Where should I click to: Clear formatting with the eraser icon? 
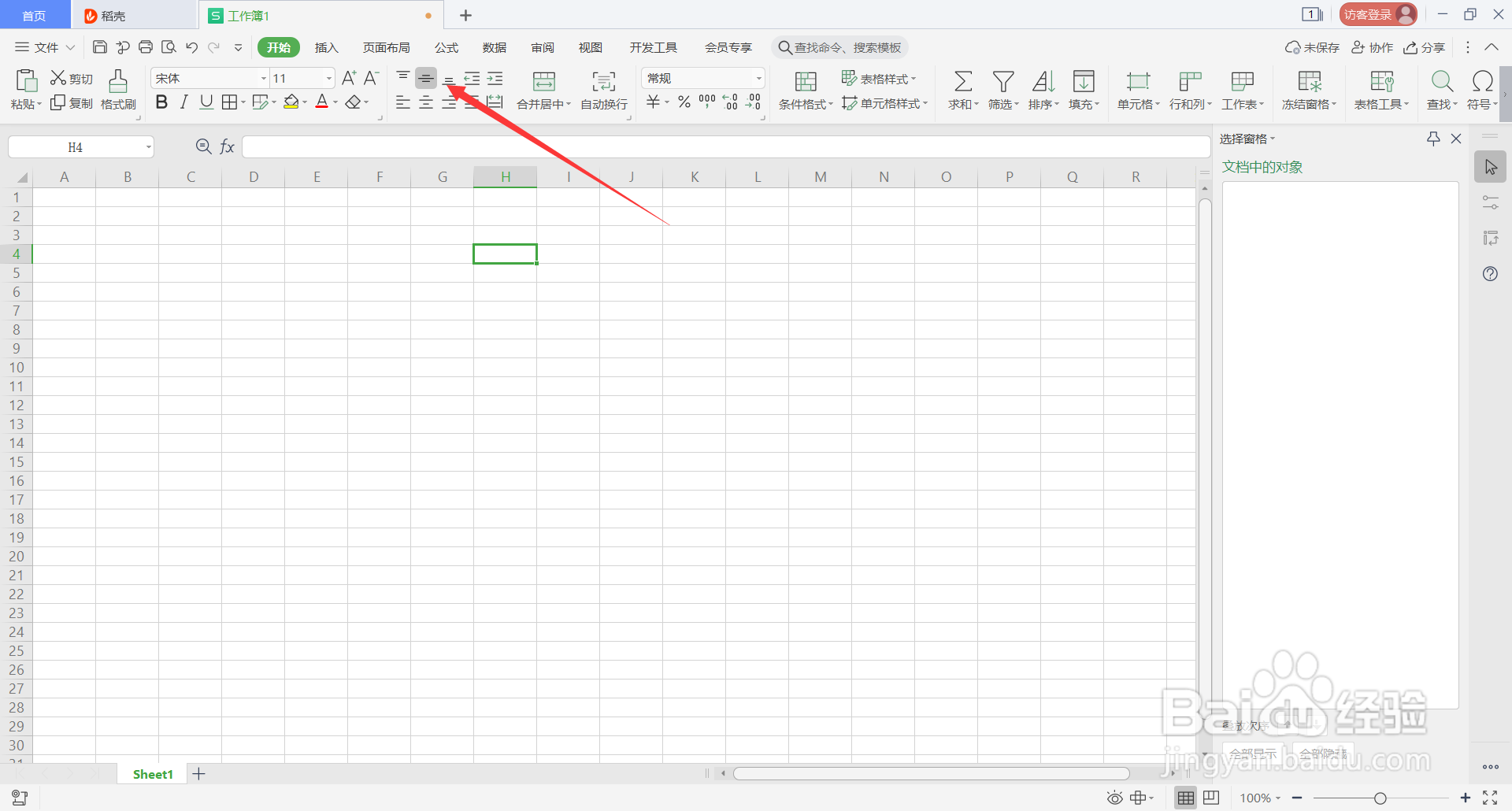point(354,102)
